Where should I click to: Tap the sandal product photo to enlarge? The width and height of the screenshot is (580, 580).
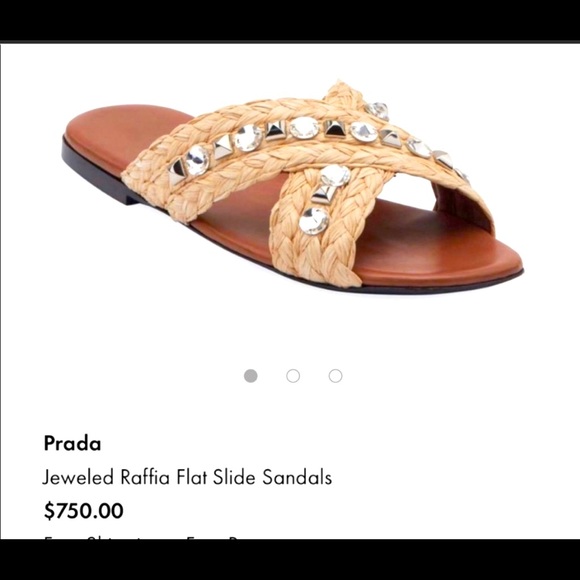[x=292, y=185]
